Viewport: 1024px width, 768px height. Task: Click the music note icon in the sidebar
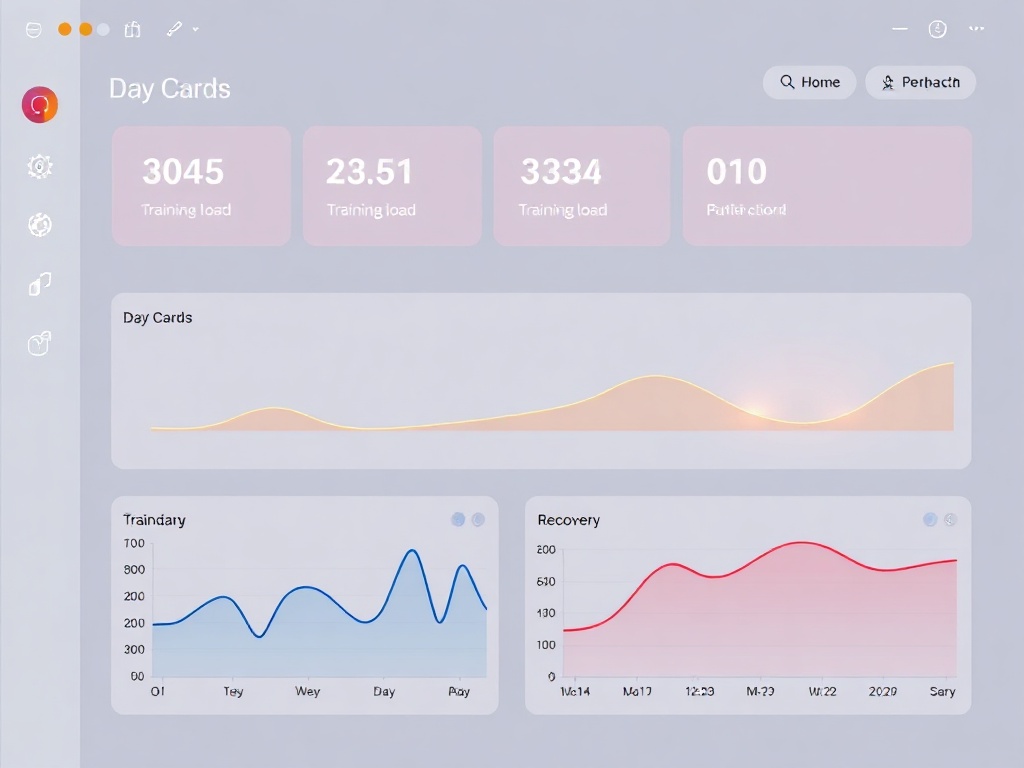[x=40, y=284]
